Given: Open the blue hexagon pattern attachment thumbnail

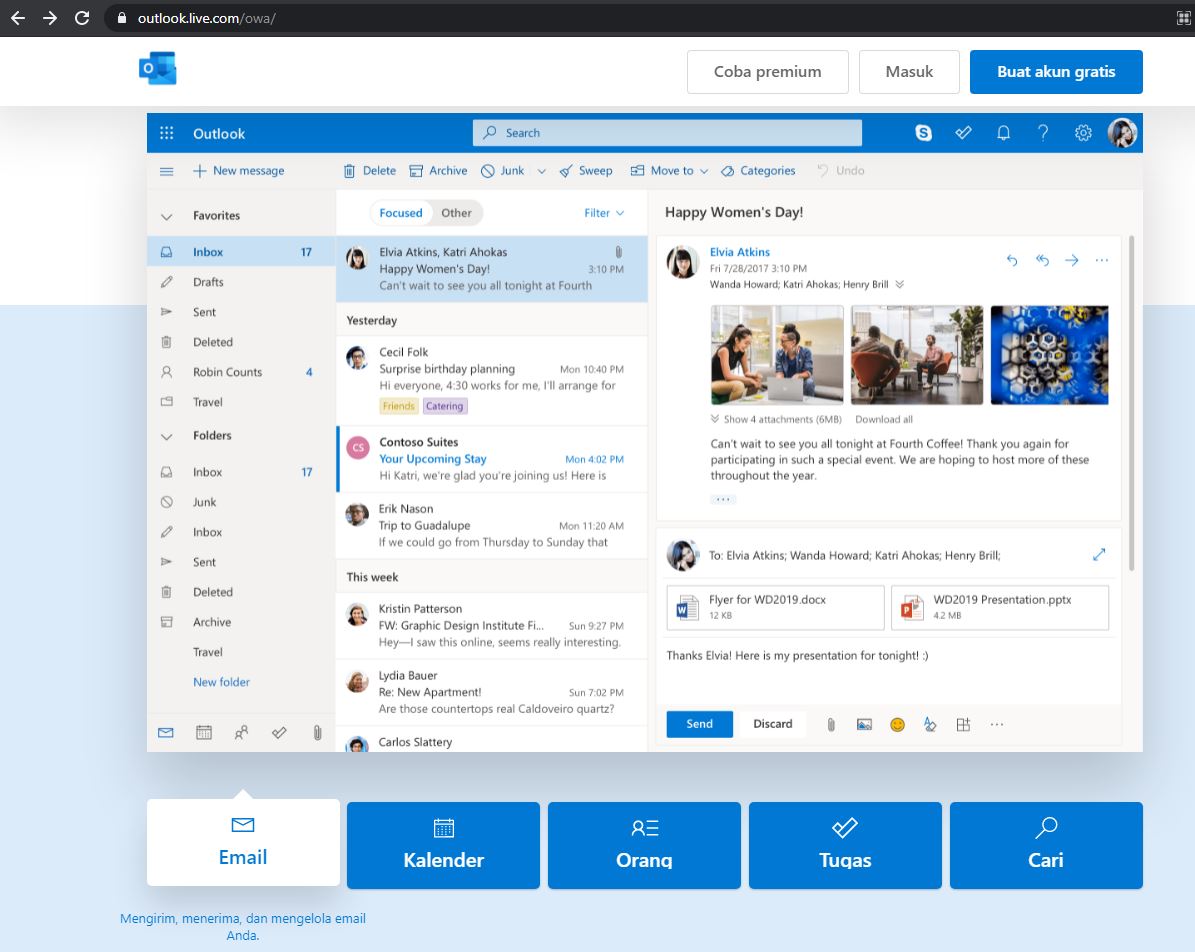Looking at the screenshot, I should click(x=1049, y=354).
